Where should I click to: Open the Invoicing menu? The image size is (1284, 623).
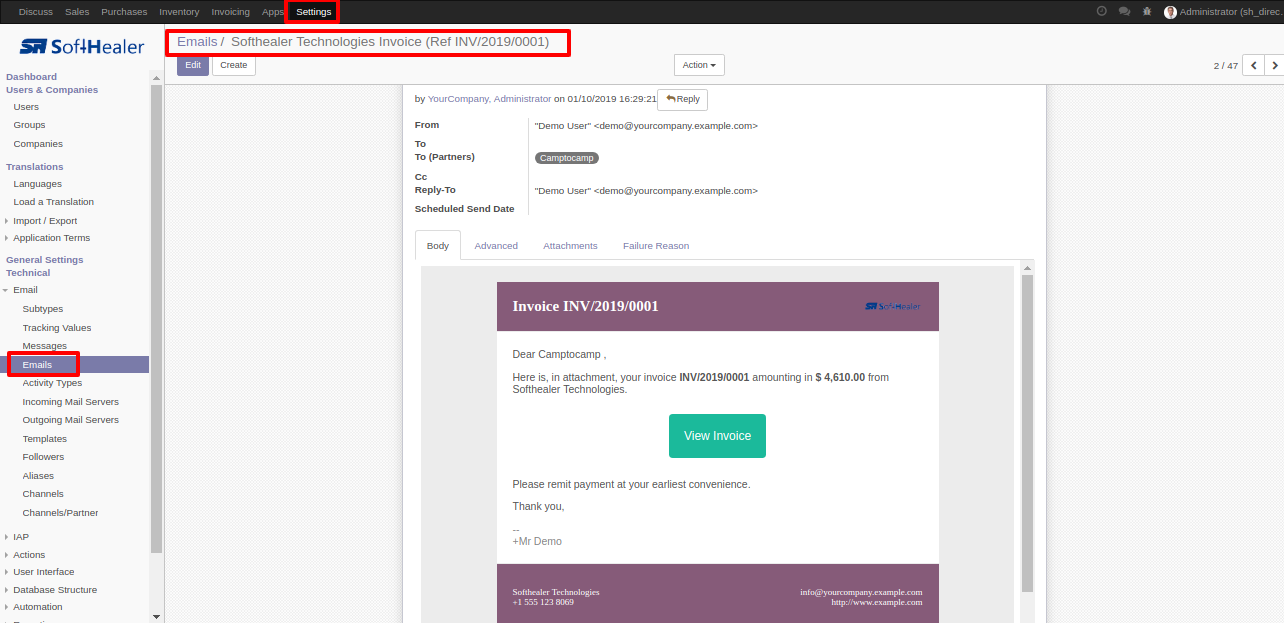(231, 12)
